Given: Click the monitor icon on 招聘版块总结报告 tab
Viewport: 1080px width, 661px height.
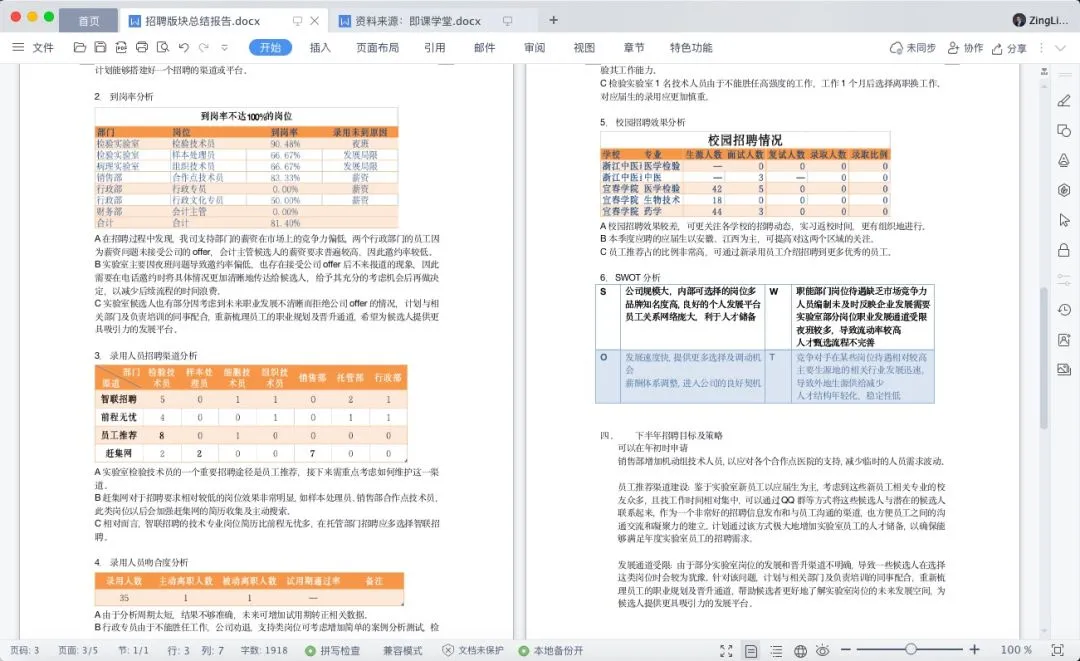Looking at the screenshot, I should [x=298, y=21].
